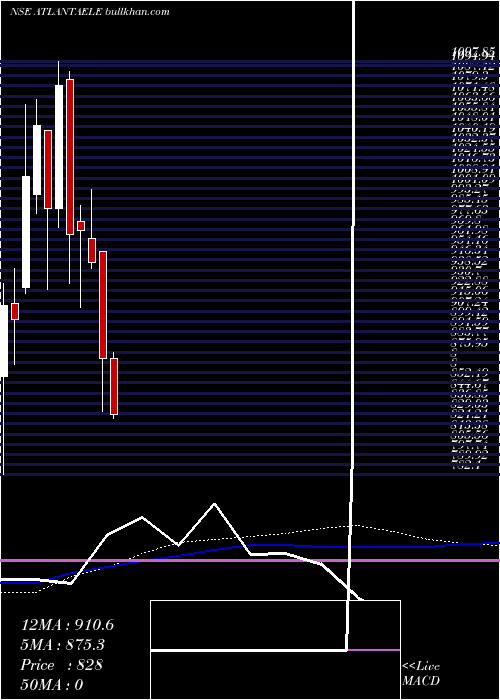Image resolution: width=500 pixels, height=700 pixels.
Task: Click the Price : 828 label
Action: pyautogui.click(x=62, y=665)
